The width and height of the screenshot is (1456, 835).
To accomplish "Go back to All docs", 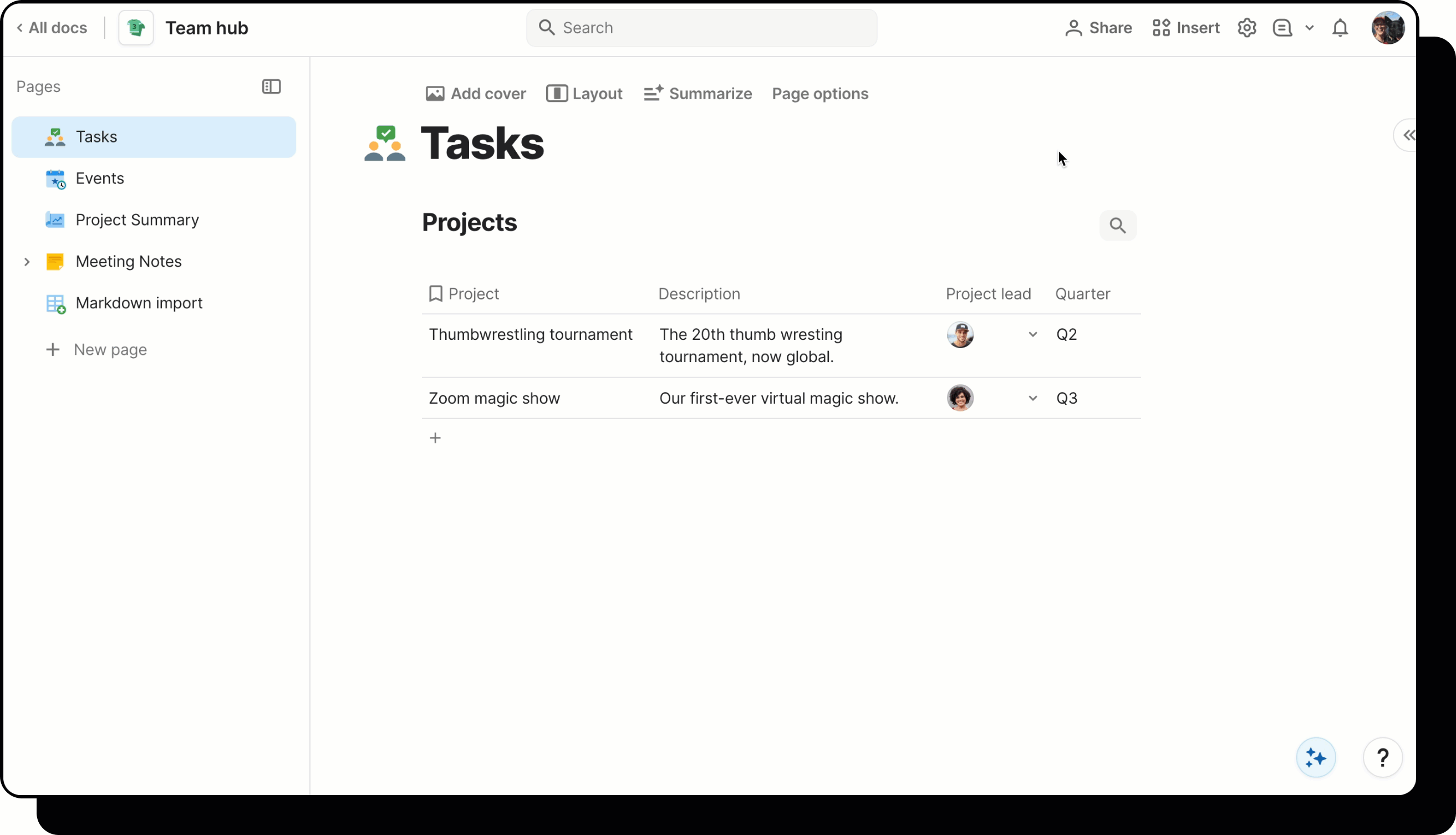I will [x=51, y=27].
